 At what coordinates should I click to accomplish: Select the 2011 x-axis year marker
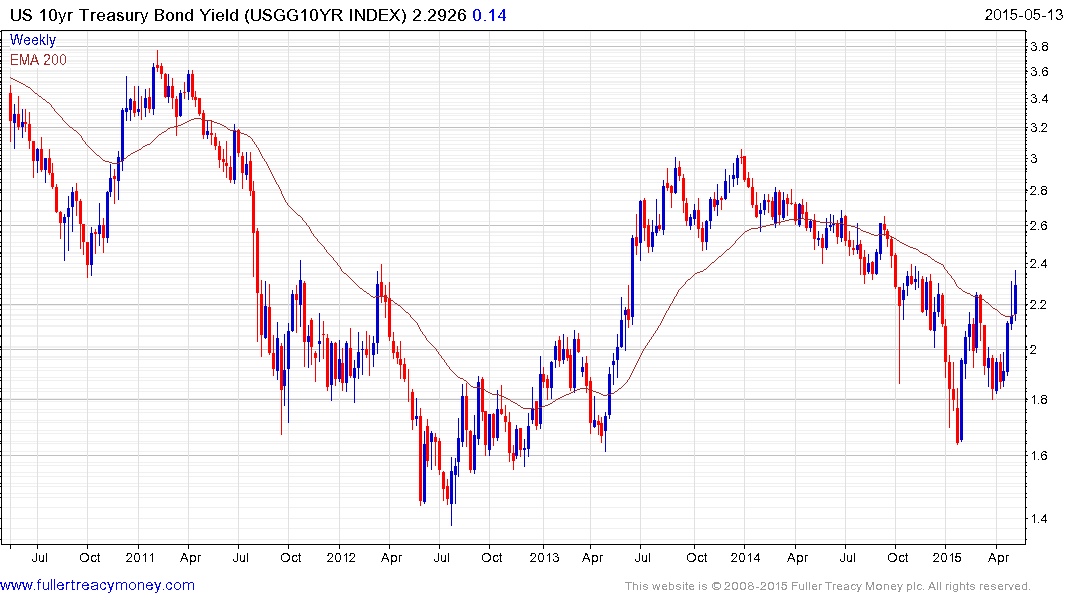(x=140, y=557)
